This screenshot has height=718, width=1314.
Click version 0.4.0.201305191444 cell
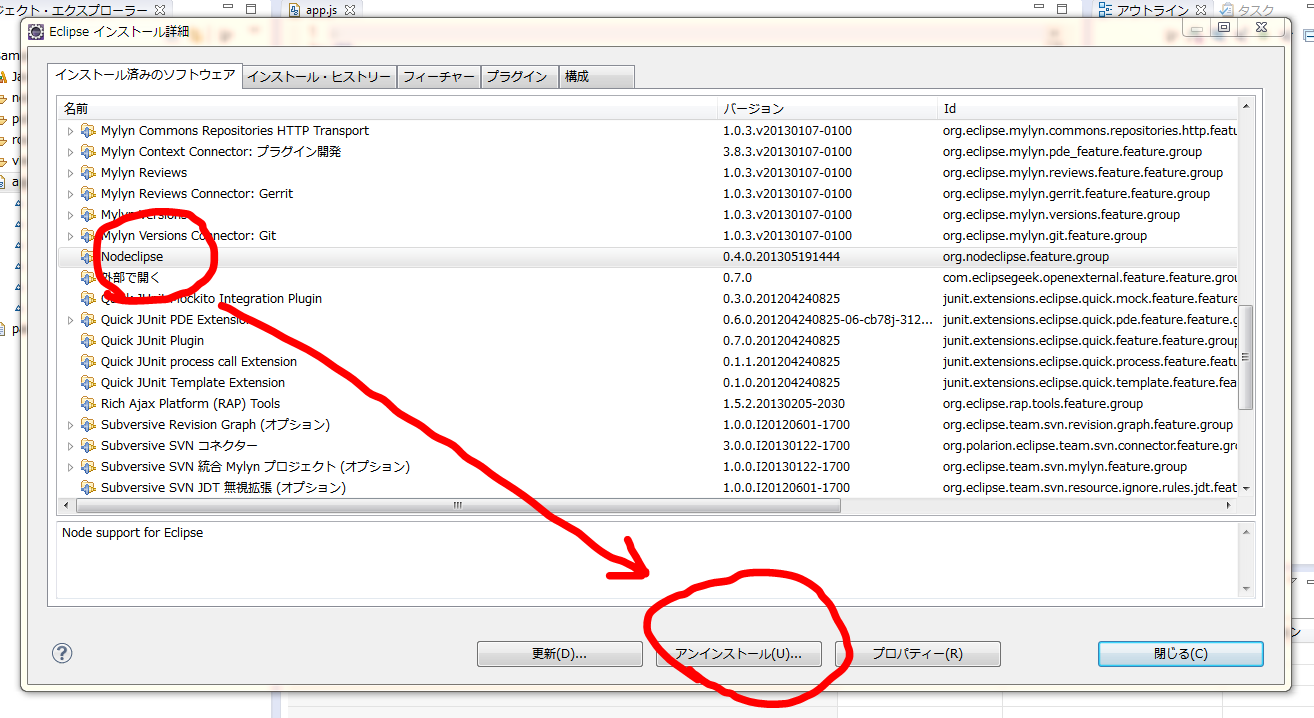(x=781, y=257)
